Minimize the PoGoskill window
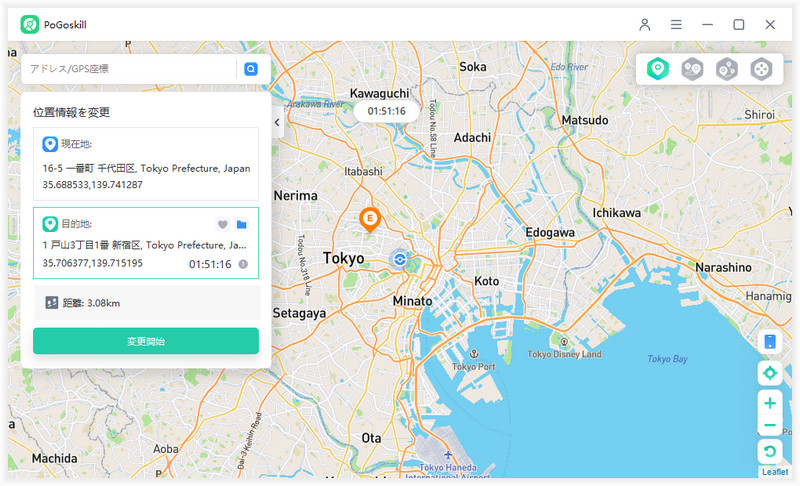Screen dimensions: 800x486 [707, 24]
